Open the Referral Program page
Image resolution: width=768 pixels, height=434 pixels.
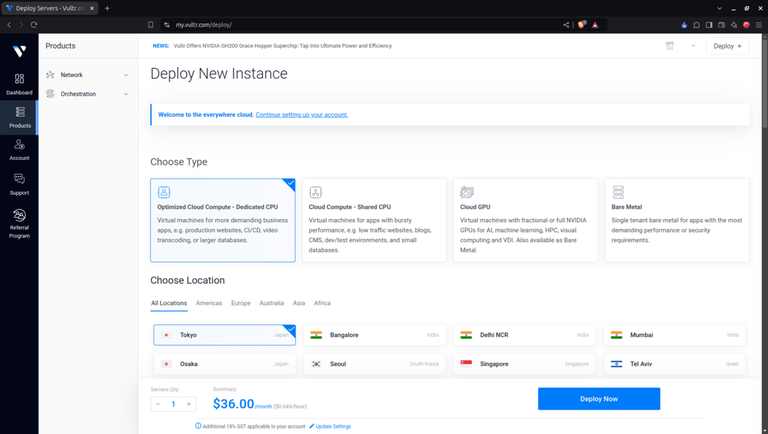[19, 223]
